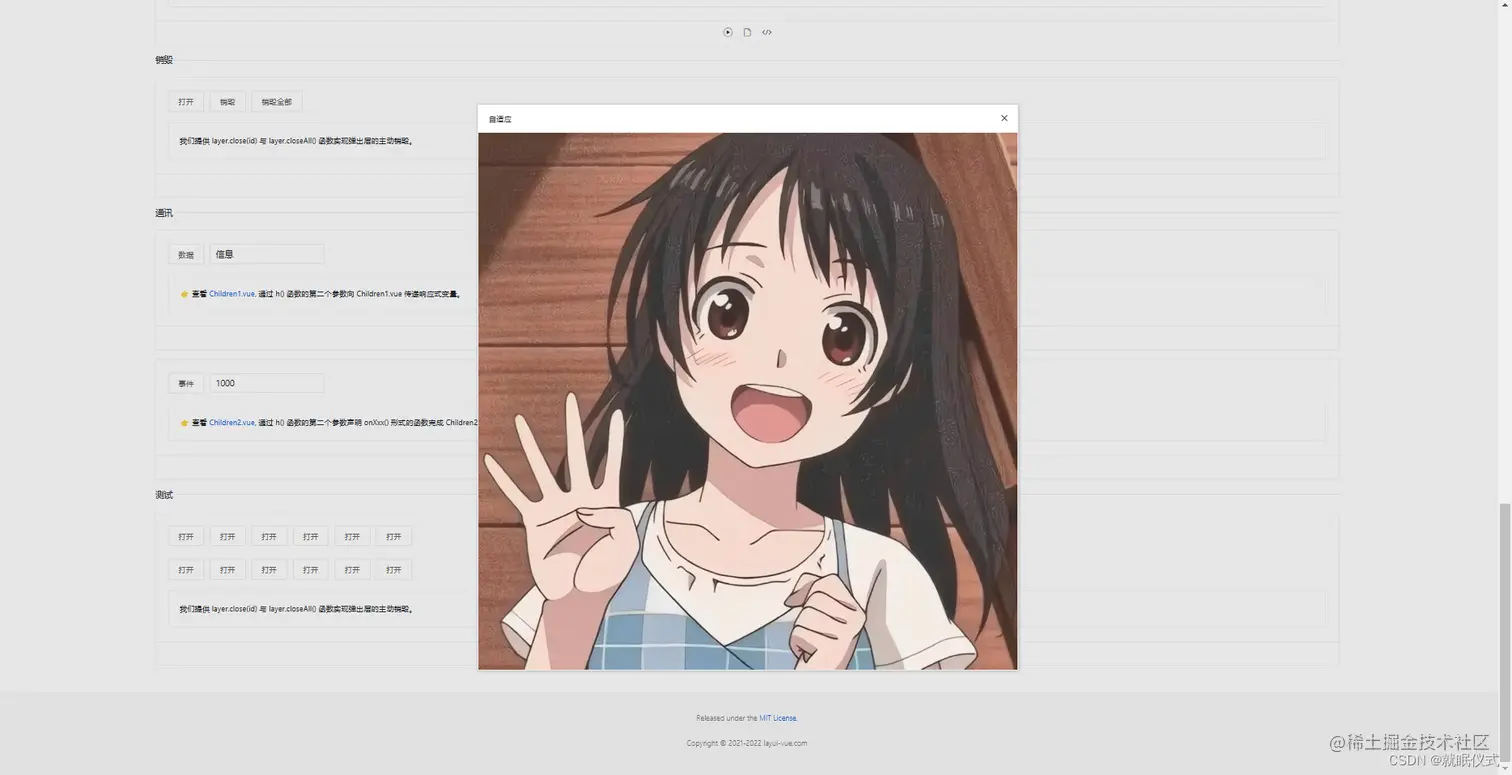Screen dimensions: 1512x775
Task: Click the 数据 button
Action: 186,255
